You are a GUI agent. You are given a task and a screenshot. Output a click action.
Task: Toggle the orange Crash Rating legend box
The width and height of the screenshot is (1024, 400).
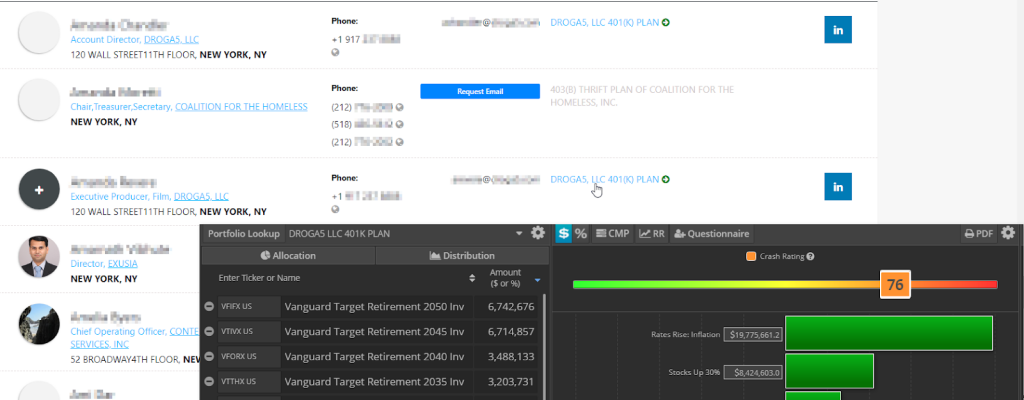(751, 257)
